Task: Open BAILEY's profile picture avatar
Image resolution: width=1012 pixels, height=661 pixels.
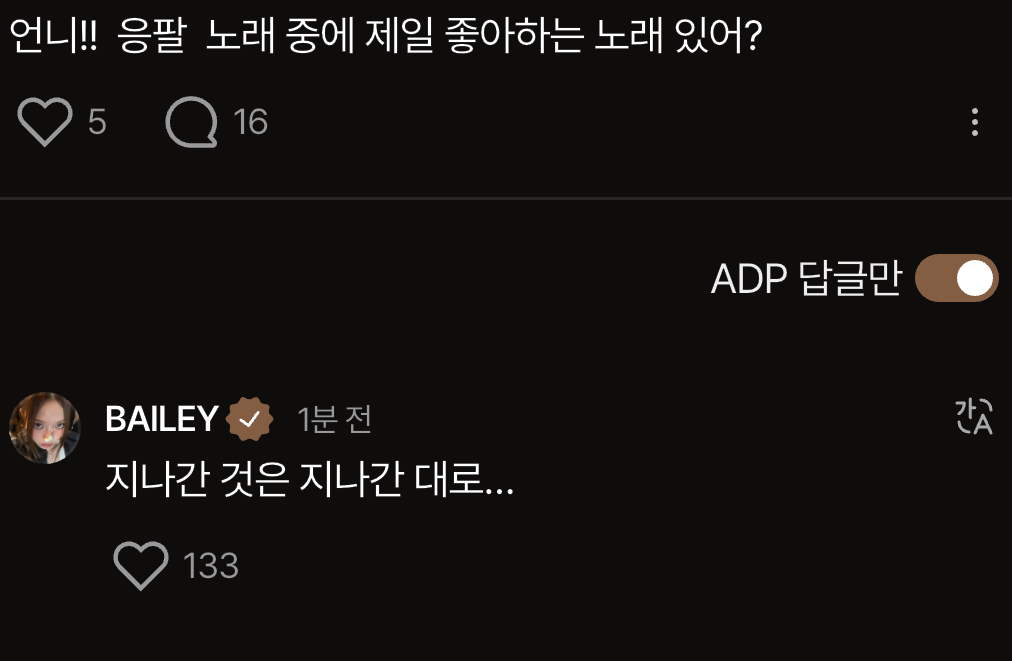Action: tap(45, 427)
